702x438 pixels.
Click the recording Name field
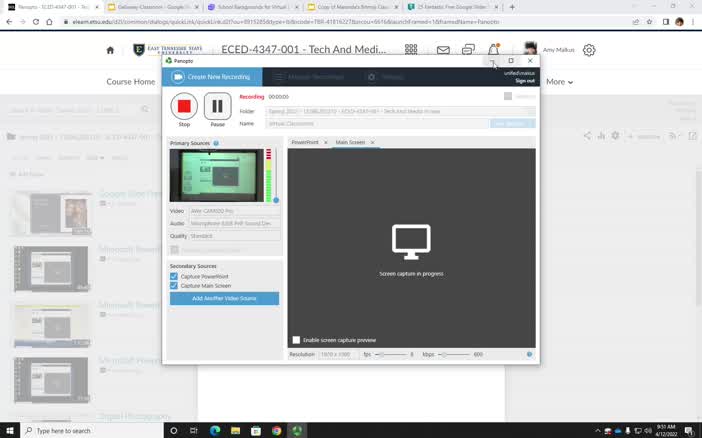[377, 124]
